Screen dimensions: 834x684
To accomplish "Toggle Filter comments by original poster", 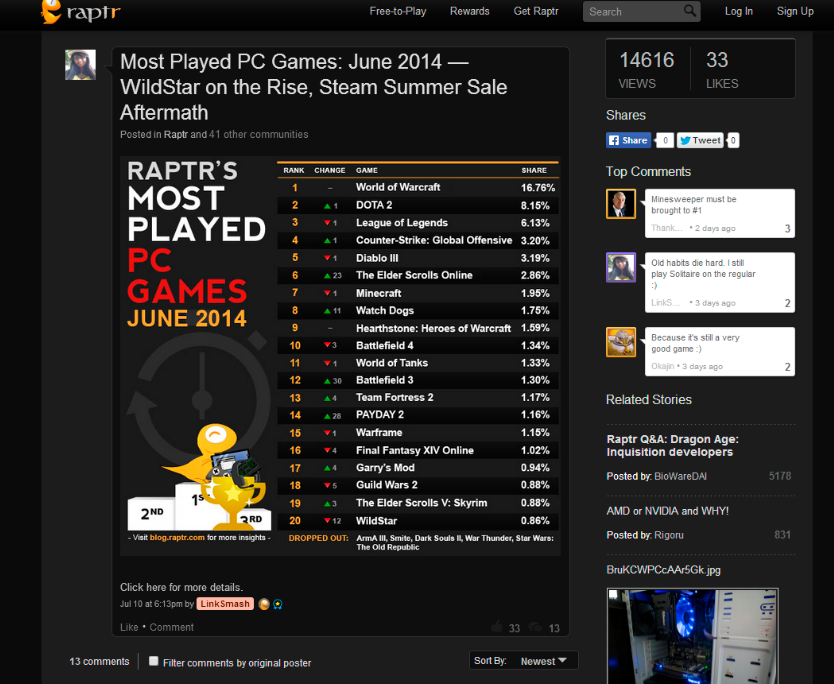I will (154, 661).
